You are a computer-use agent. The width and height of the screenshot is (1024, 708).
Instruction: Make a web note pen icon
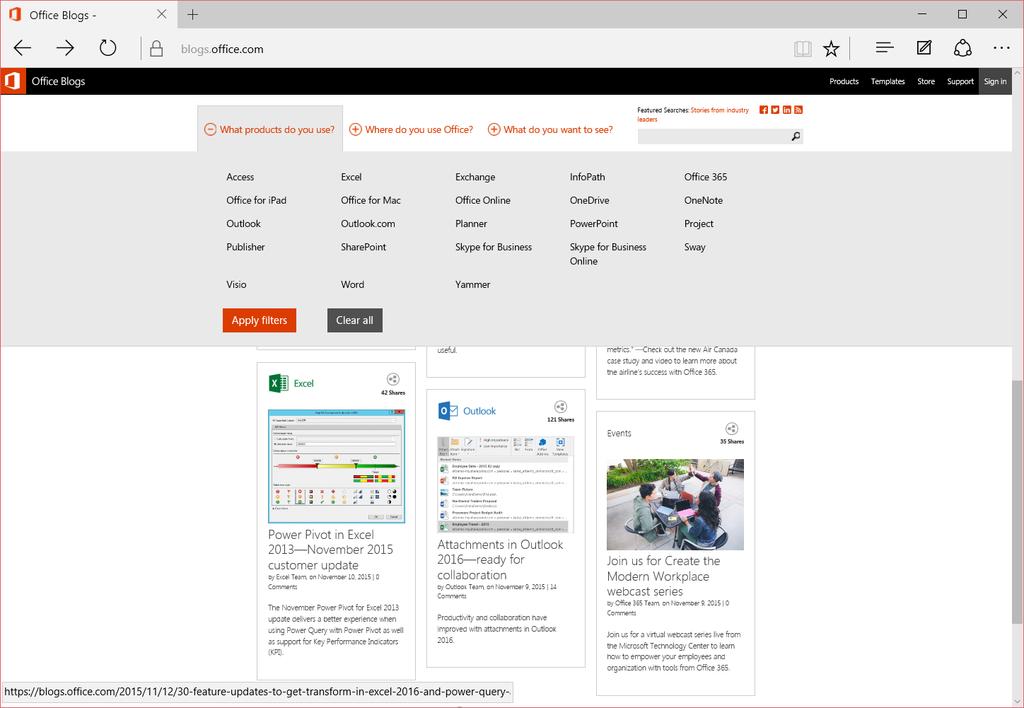[x=923, y=48]
